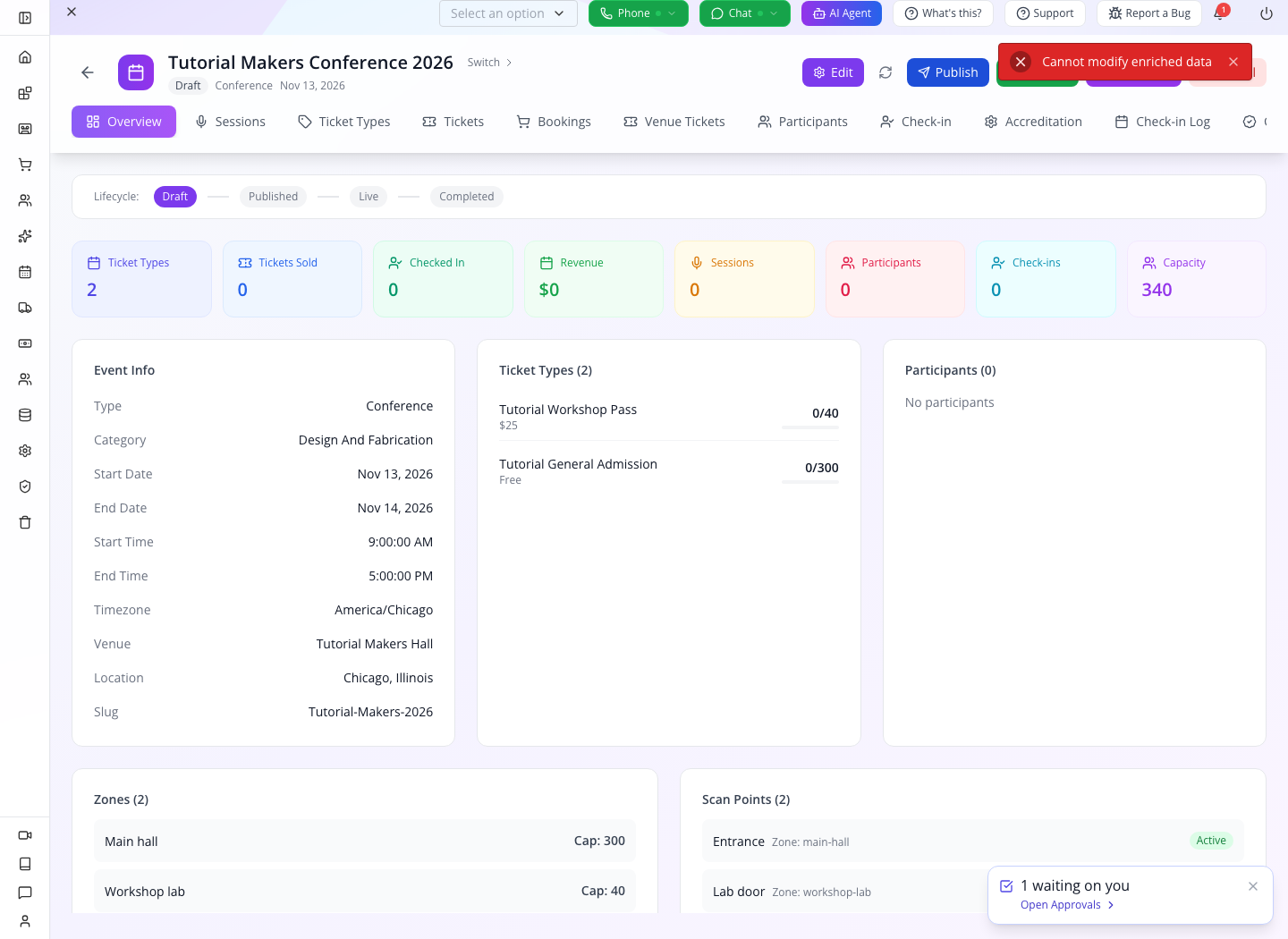Open the settings gear sidebar icon
The image size is (1288, 939).
pos(25,451)
